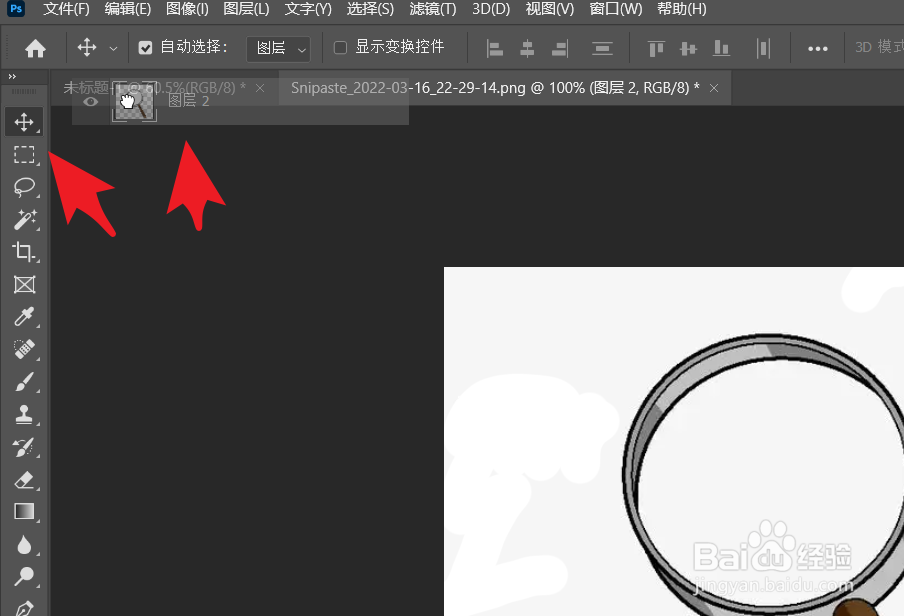904x616 pixels.
Task: Select the Move tool
Action: [24, 122]
